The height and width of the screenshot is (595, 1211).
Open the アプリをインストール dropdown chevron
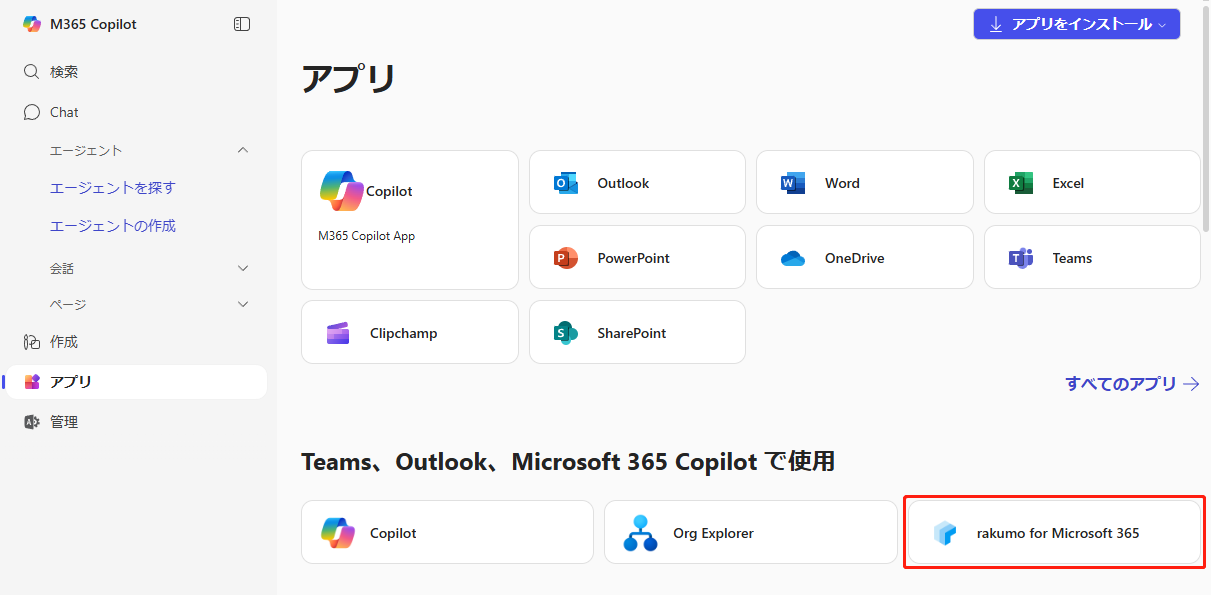coord(1162,25)
